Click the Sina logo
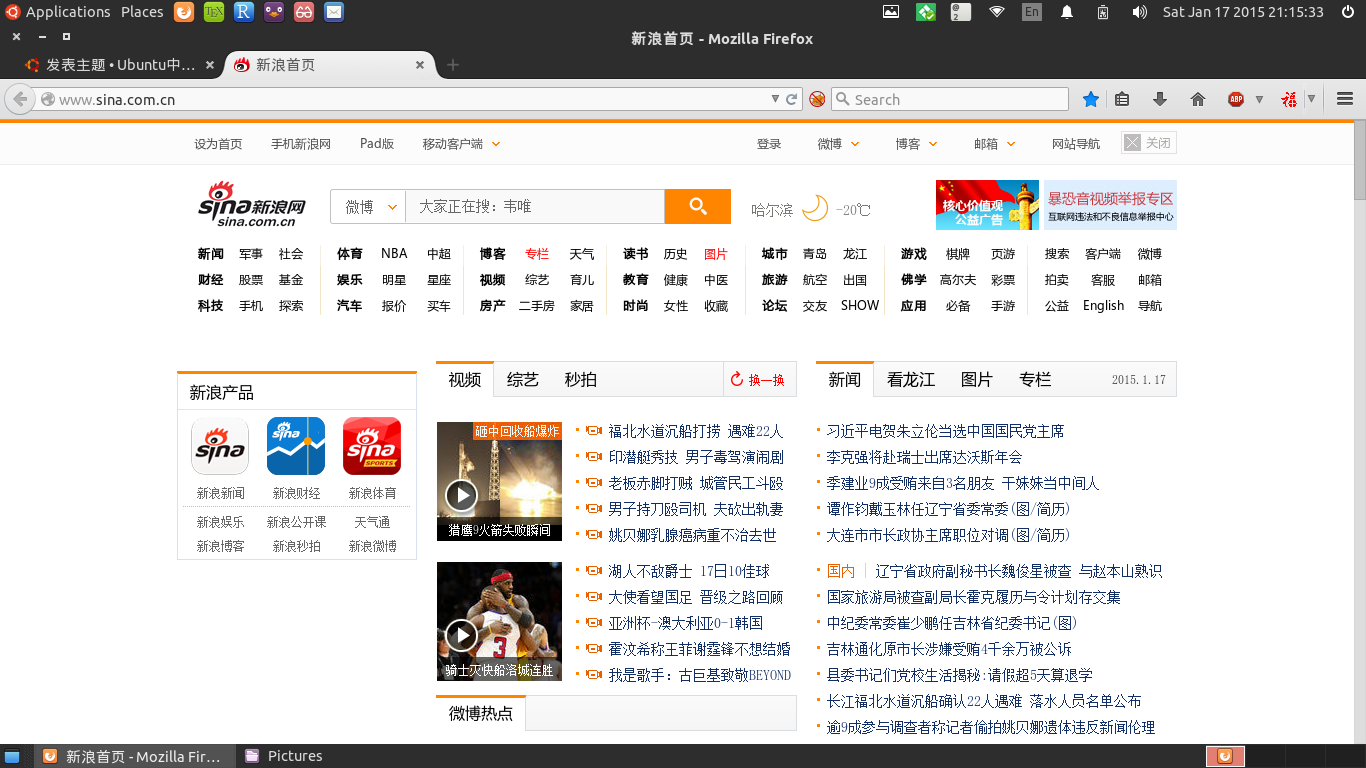The image size is (1366, 768). [x=252, y=204]
